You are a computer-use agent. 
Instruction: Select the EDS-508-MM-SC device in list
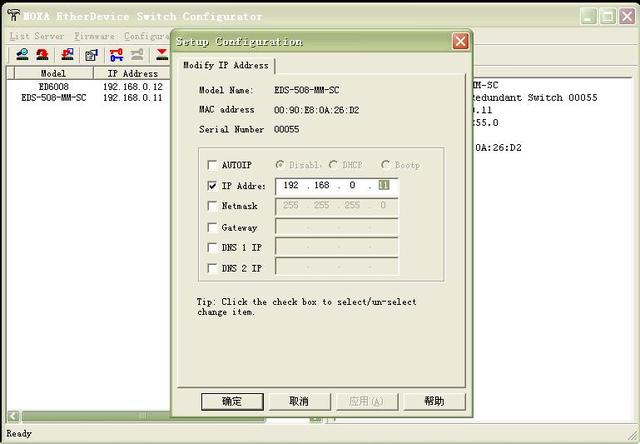54,98
